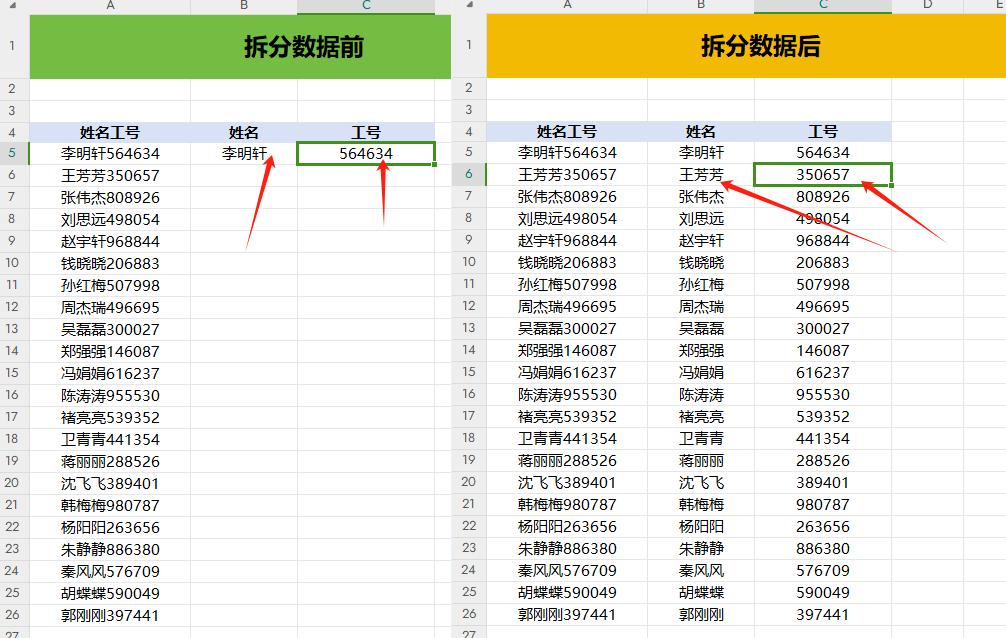Image resolution: width=1006 pixels, height=638 pixels.
Task: Click 褚亮亮539352 in the 拆分数据前 sheet
Action: 110,417
